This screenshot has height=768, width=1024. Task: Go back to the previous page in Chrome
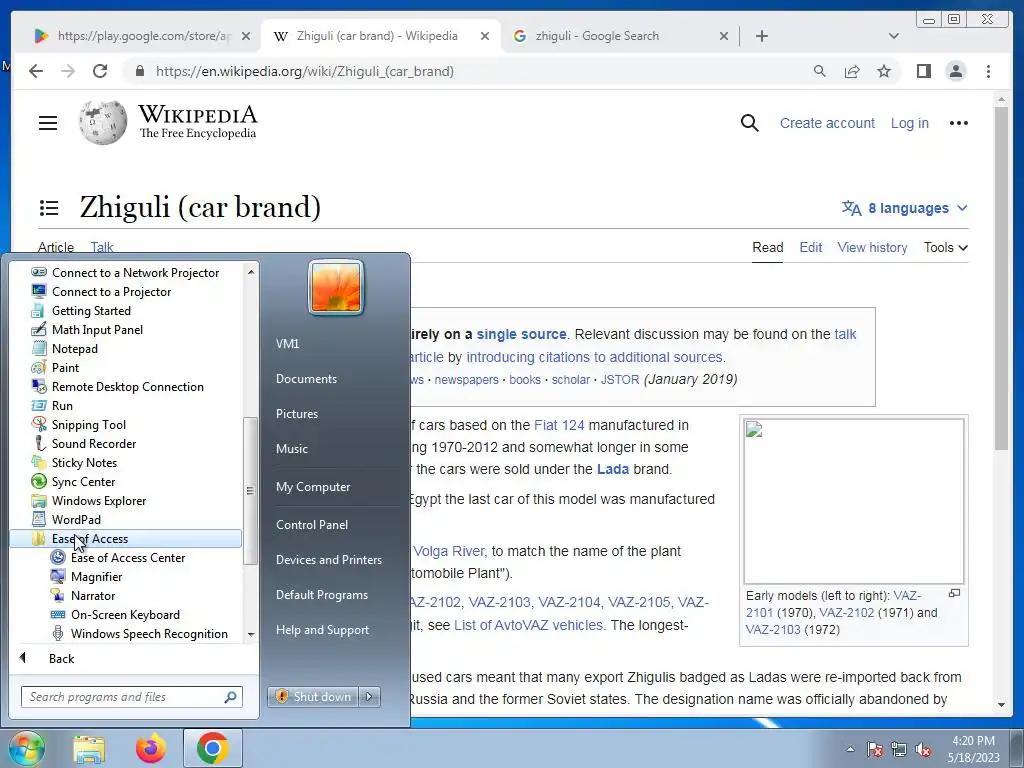(x=36, y=71)
